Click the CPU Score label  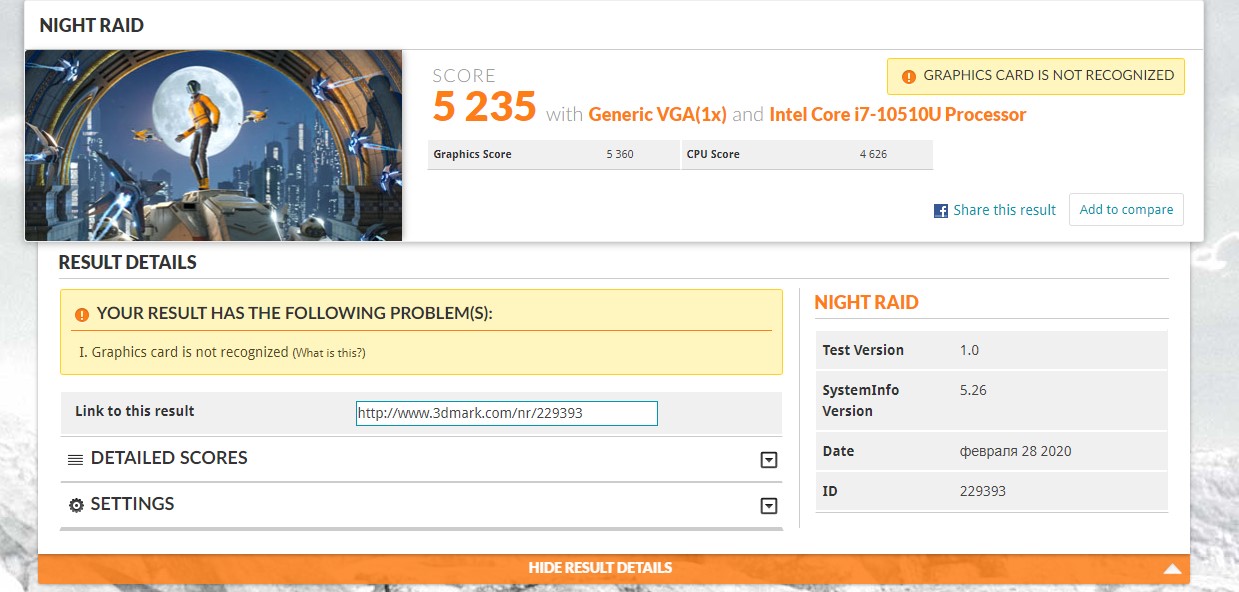click(713, 154)
